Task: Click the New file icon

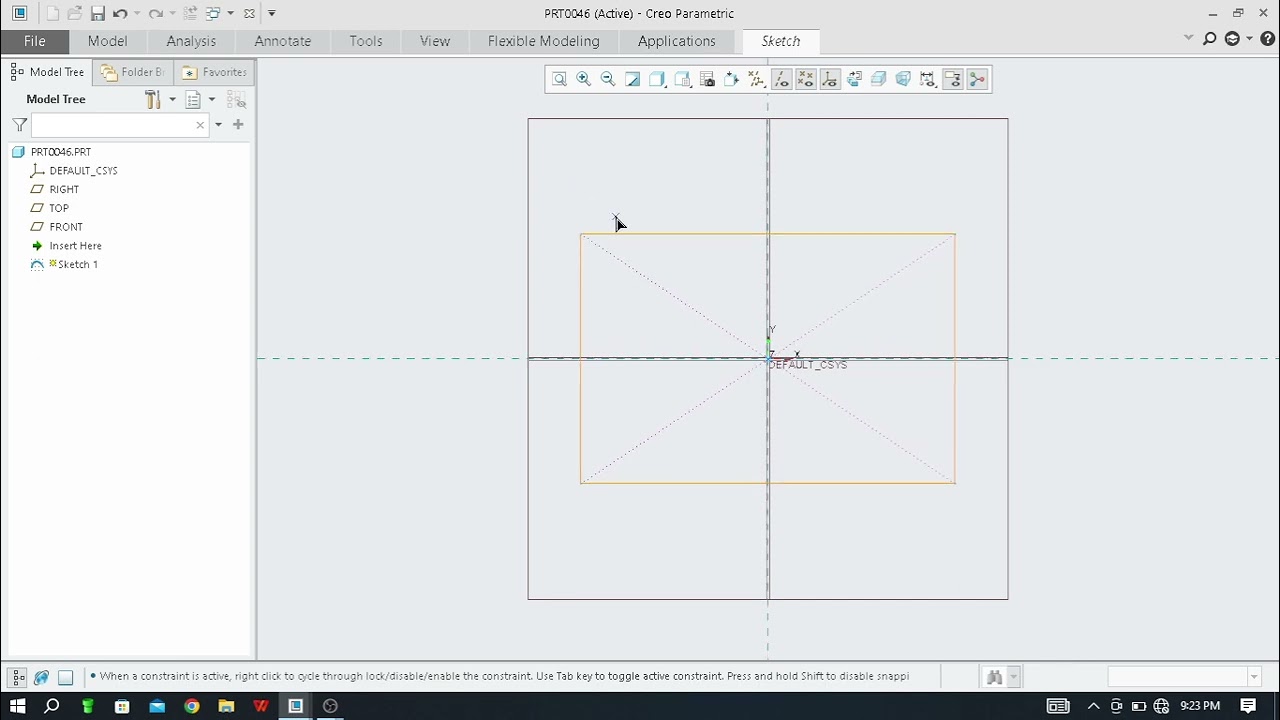Action: point(53,13)
